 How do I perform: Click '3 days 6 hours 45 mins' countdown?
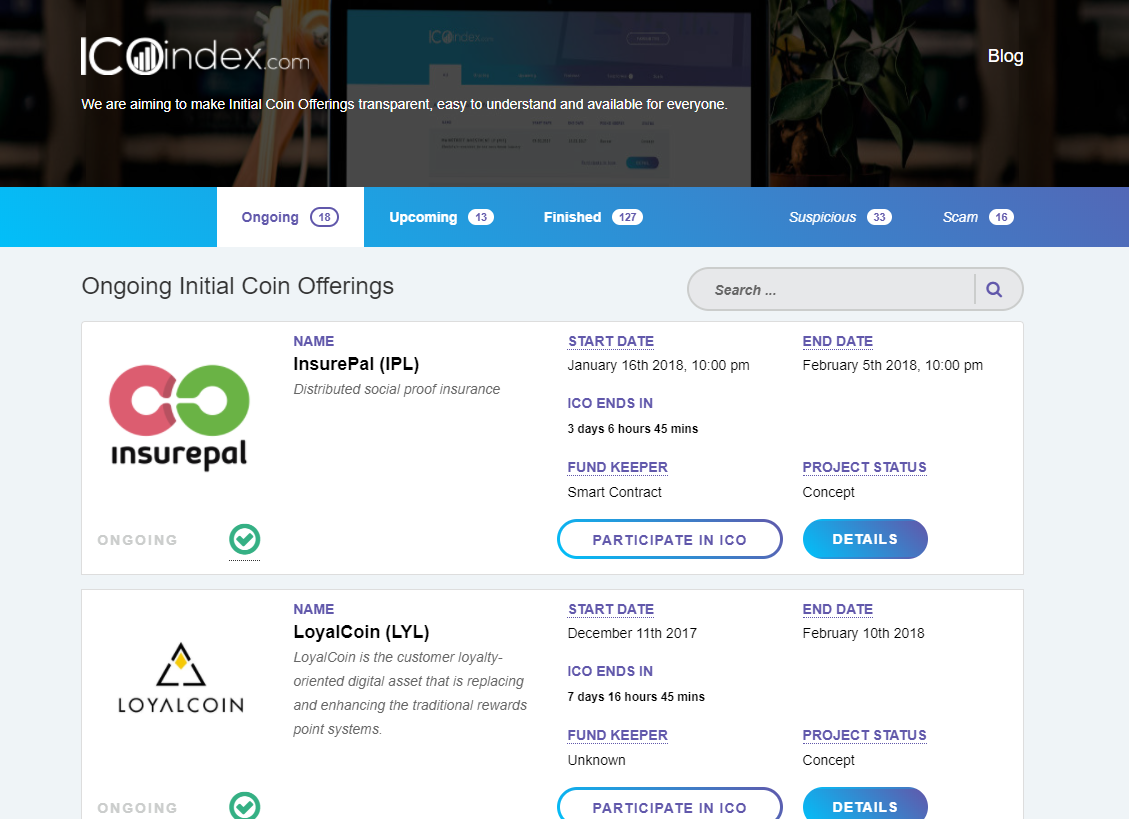pos(633,429)
